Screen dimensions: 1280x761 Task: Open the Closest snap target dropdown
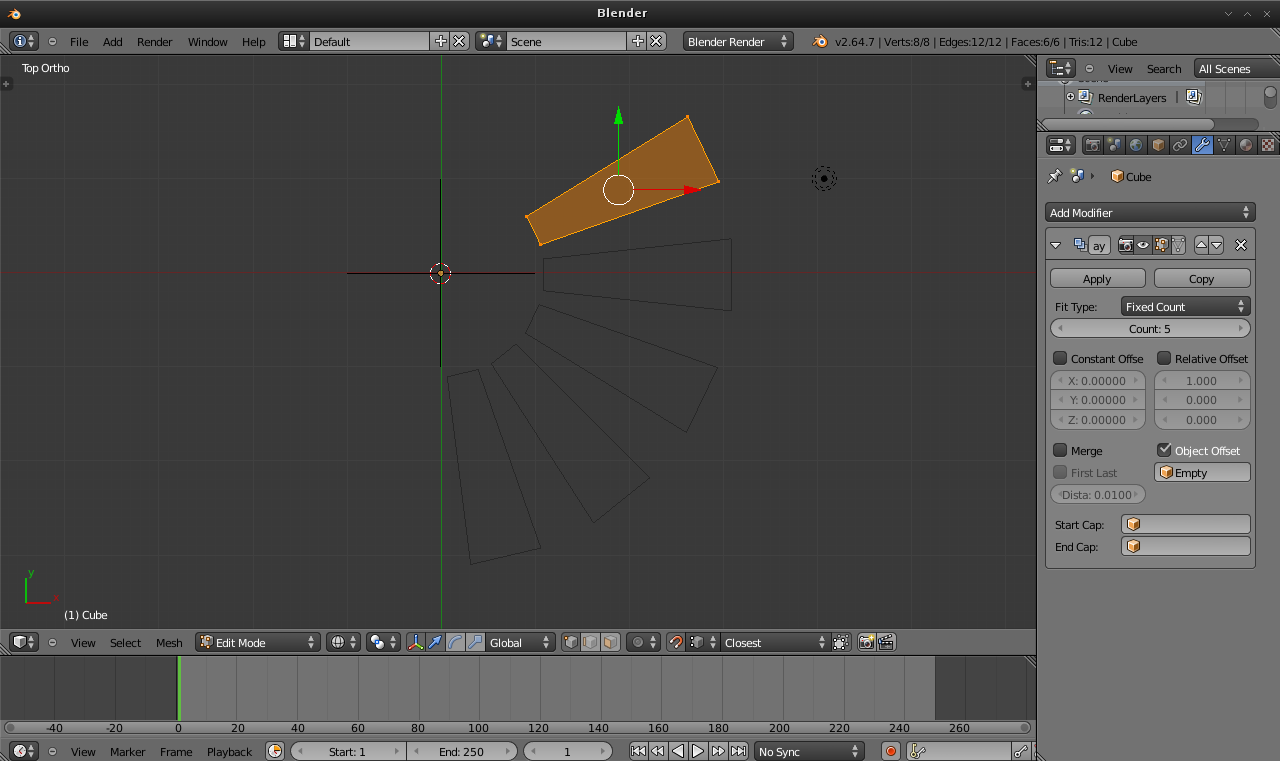pyautogui.click(x=776, y=642)
